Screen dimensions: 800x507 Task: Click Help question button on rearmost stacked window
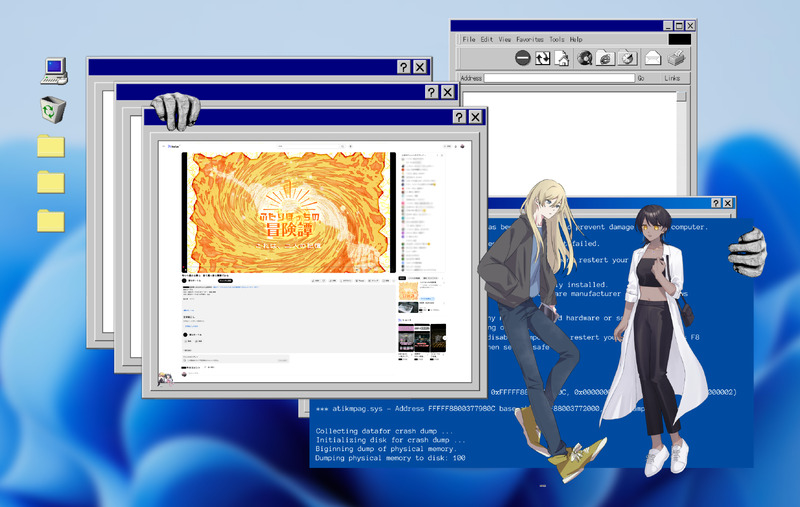[404, 67]
